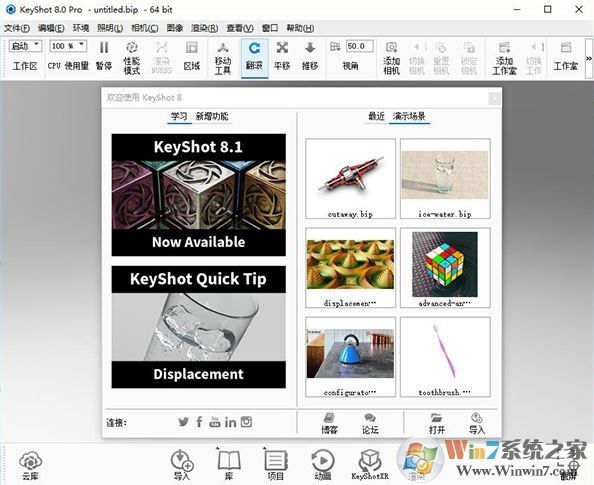Launch KeyShotXR from bottom toolbar

click(370, 465)
